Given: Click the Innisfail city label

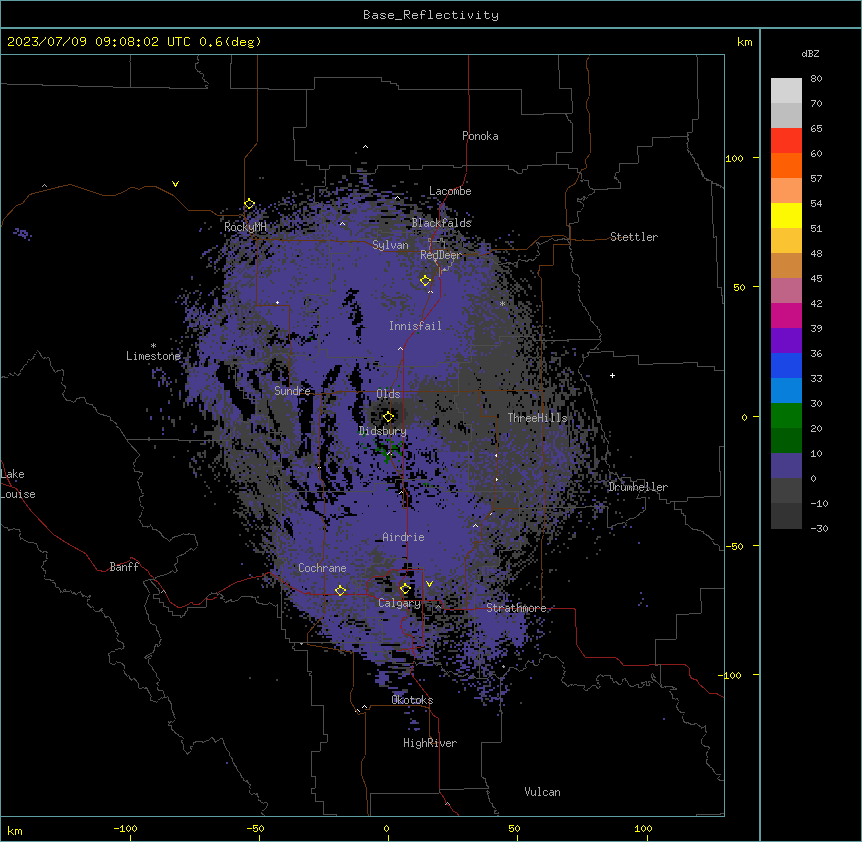Looking at the screenshot, I should pyautogui.click(x=415, y=326).
